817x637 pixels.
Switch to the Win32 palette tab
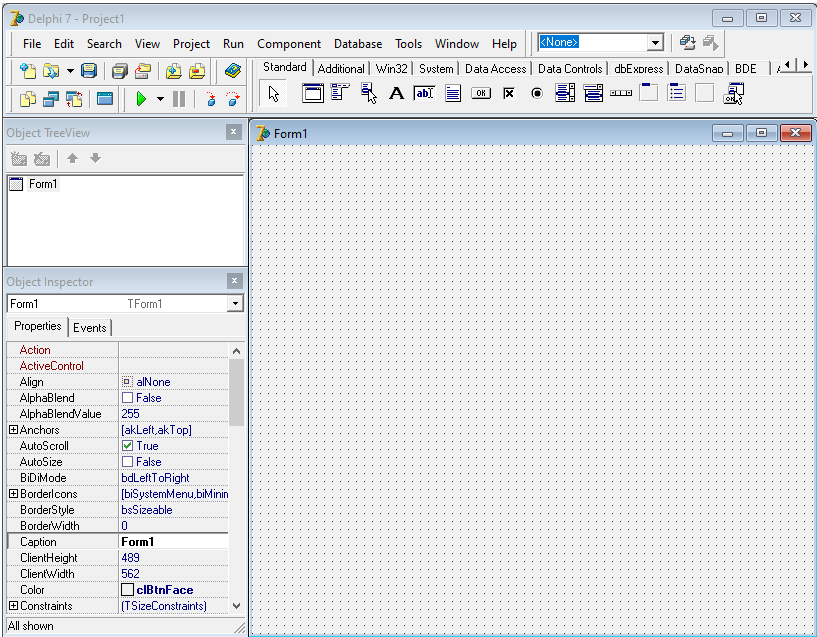(x=391, y=69)
